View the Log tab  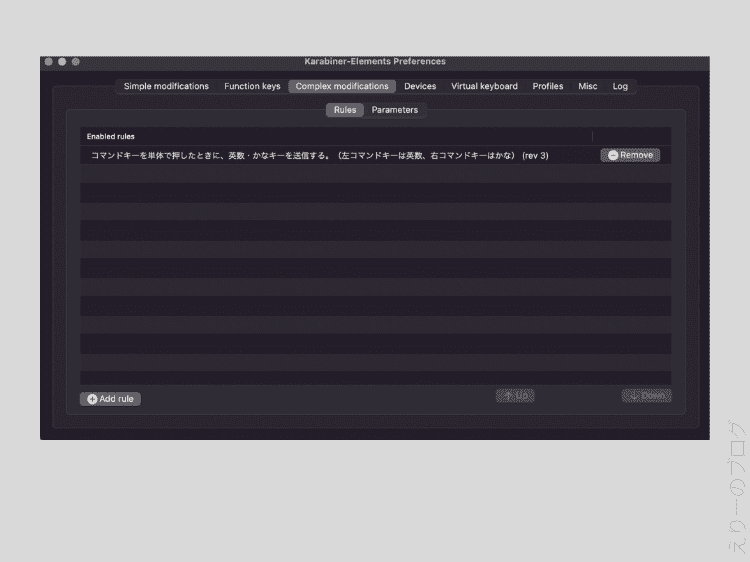[620, 86]
